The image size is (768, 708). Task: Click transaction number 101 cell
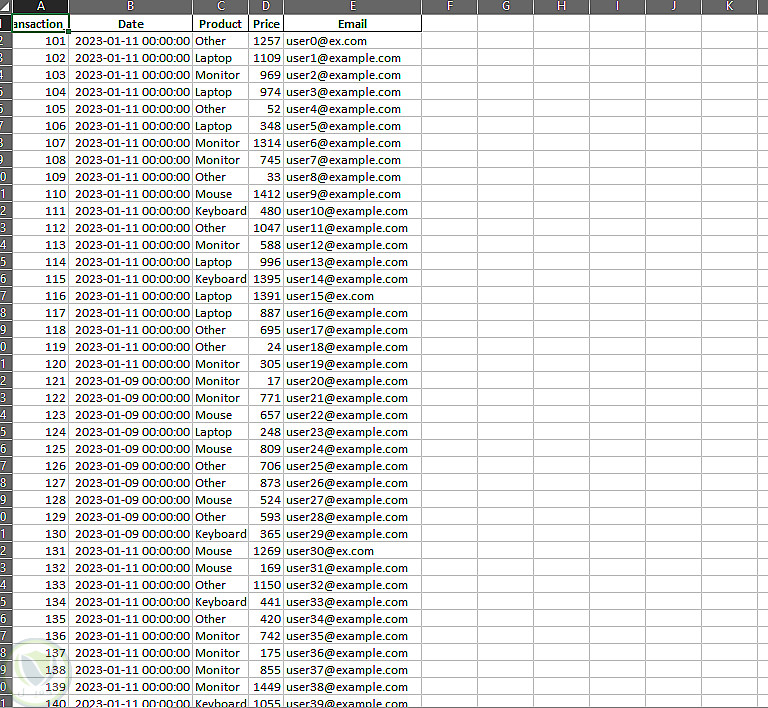(x=41, y=41)
